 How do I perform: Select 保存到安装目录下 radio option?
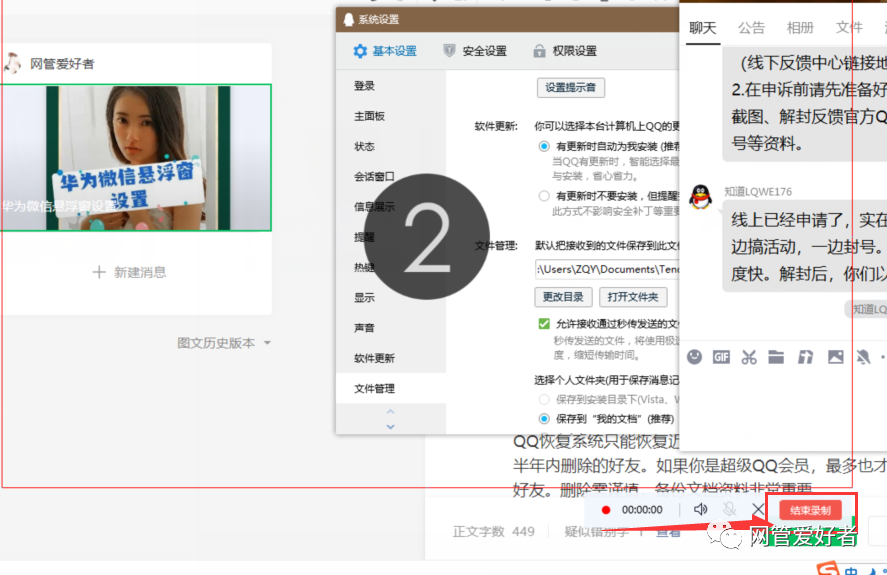tap(544, 400)
